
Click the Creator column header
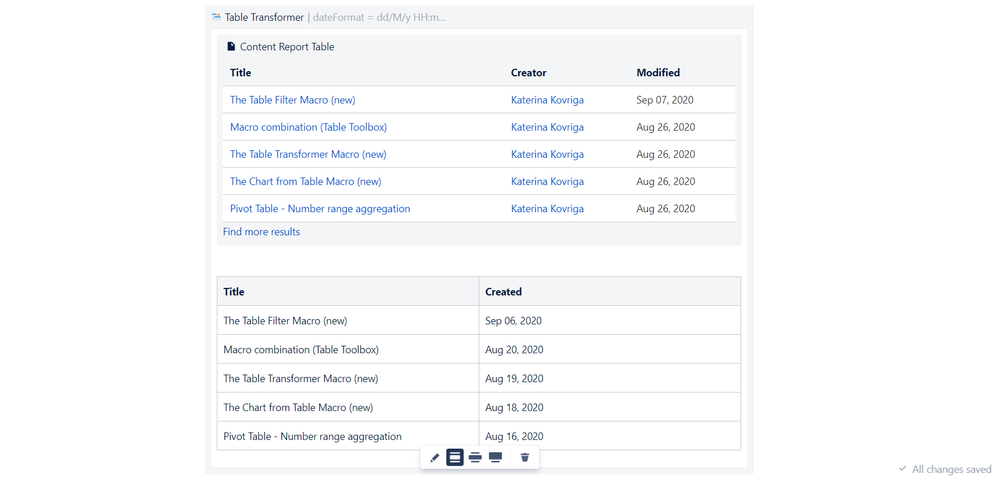tap(528, 73)
